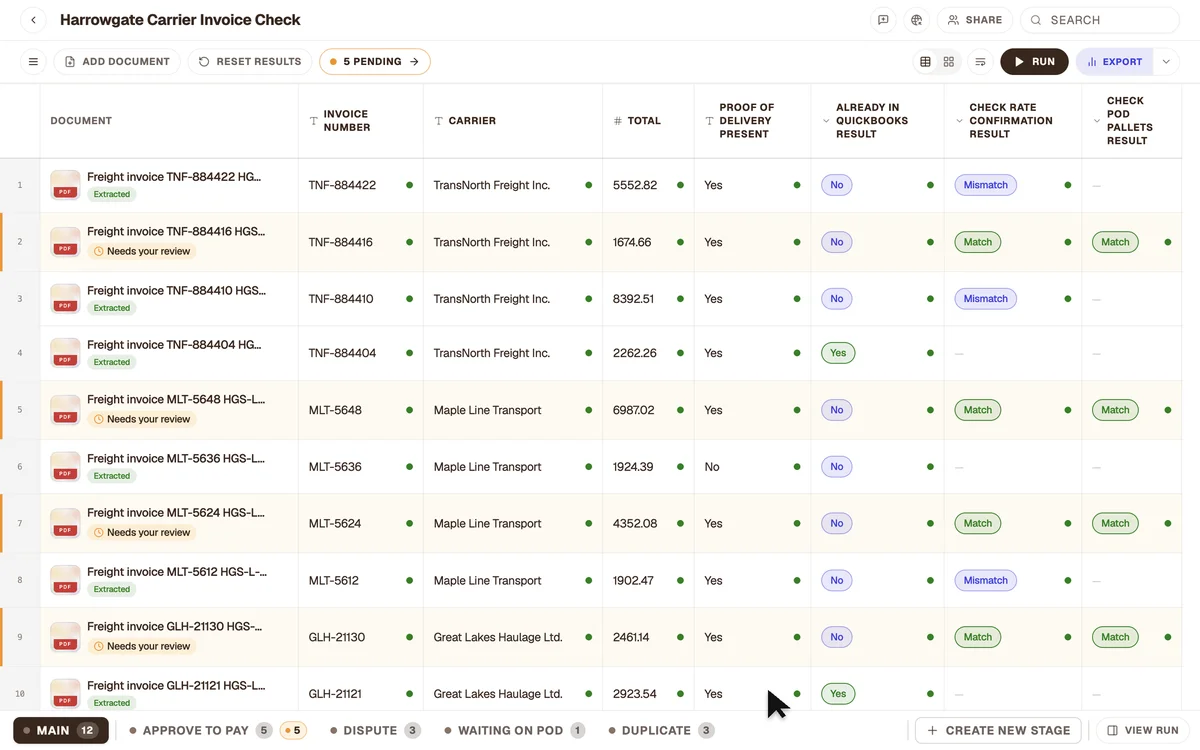Expand the Check Rate Confirmation Result column chevron
1200x750 pixels.
(959, 121)
